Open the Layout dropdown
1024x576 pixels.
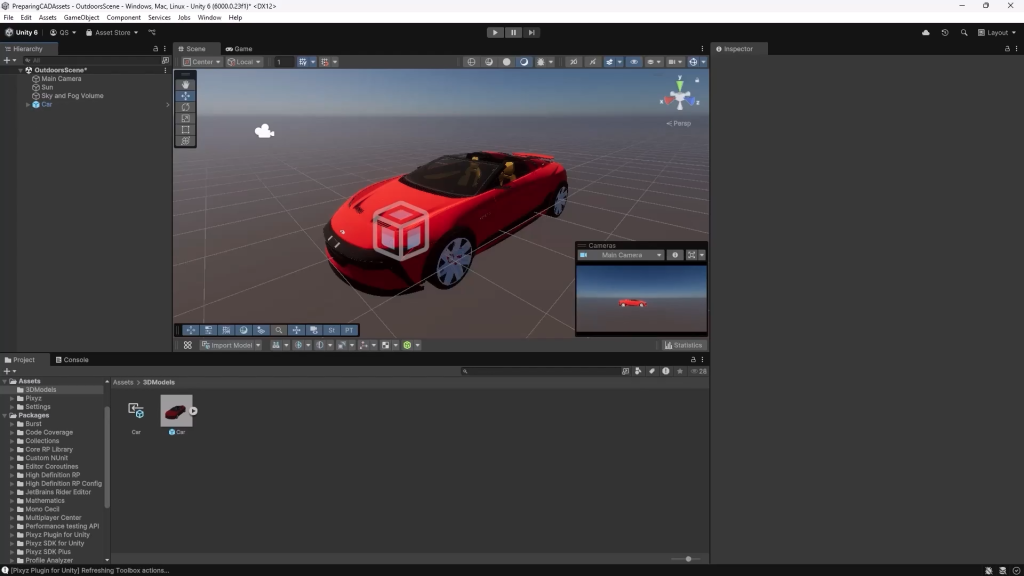tap(997, 33)
